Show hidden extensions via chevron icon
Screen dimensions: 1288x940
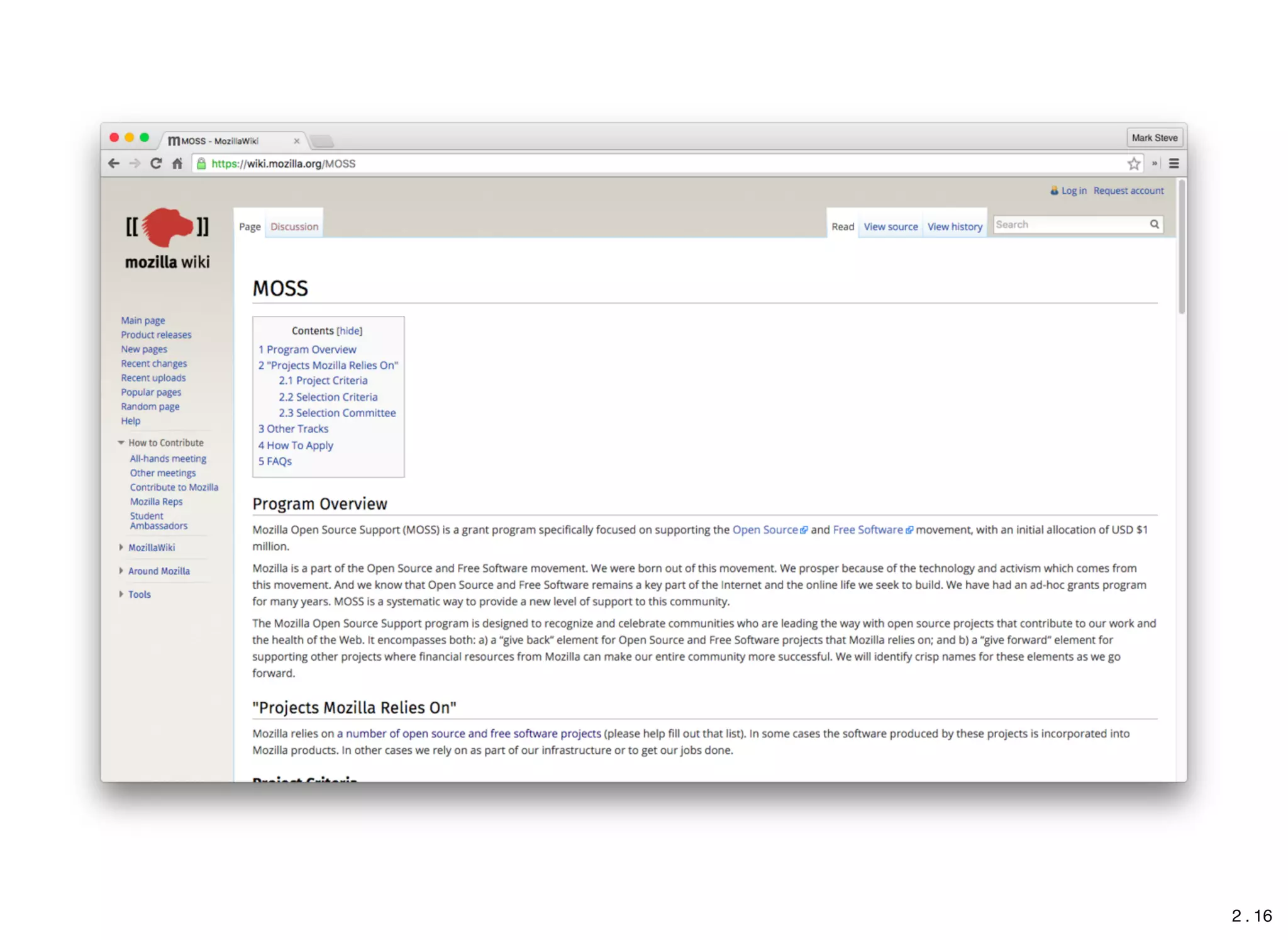tap(1155, 164)
